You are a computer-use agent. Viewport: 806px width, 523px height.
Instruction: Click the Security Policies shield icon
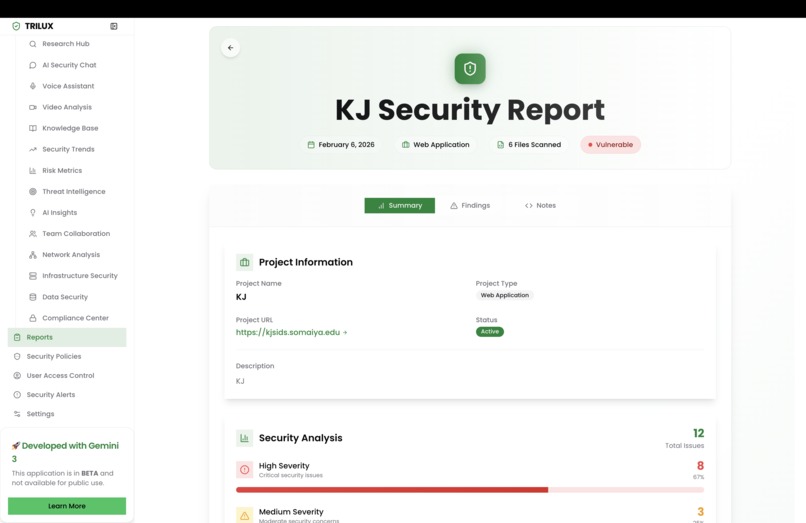pos(17,356)
